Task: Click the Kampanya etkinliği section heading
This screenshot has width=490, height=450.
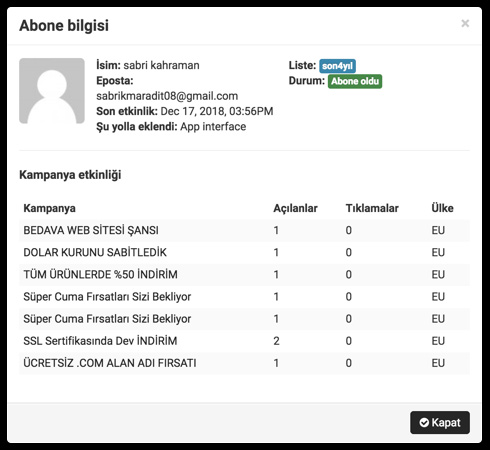Action: (70, 175)
